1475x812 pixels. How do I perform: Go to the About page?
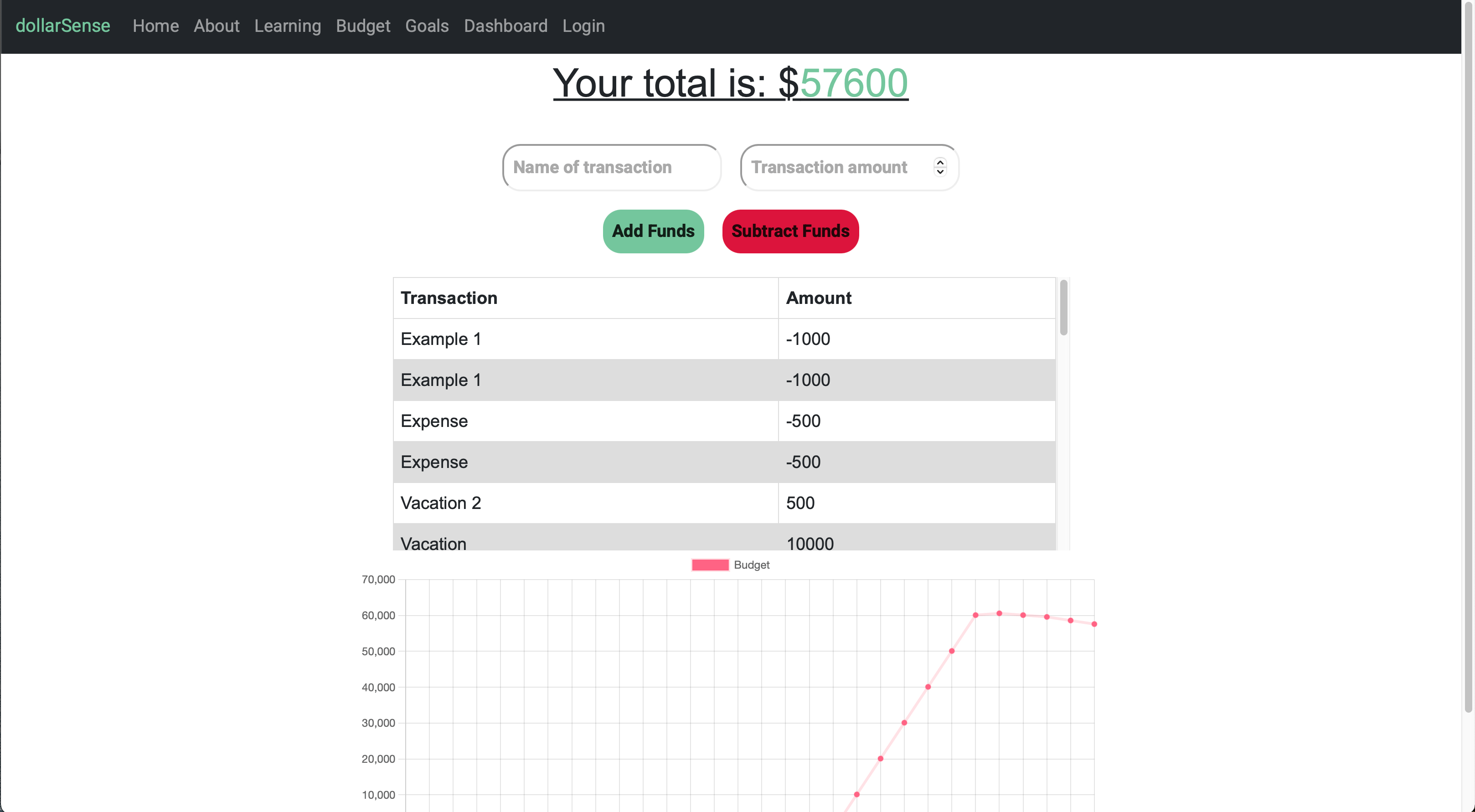coord(216,26)
